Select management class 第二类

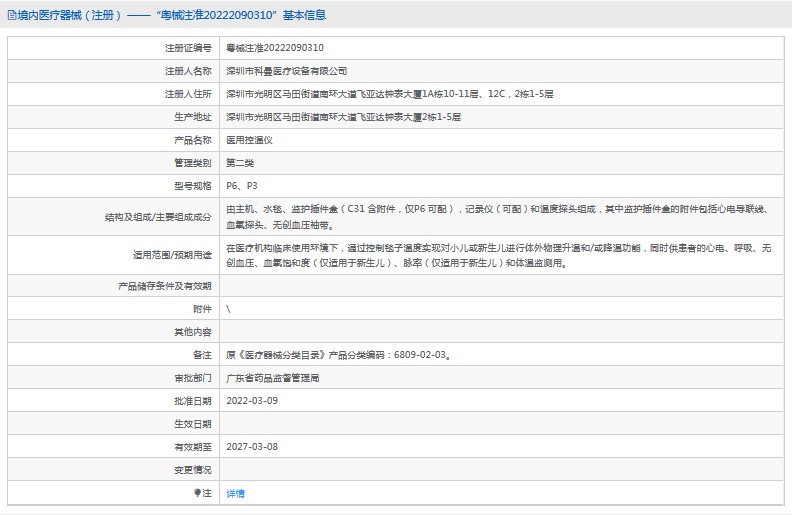[240, 163]
